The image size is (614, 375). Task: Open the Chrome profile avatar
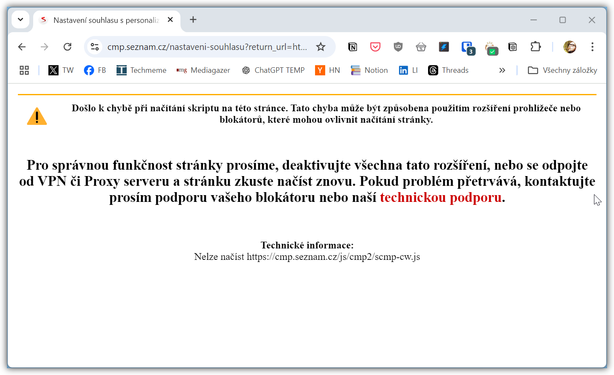click(x=570, y=47)
